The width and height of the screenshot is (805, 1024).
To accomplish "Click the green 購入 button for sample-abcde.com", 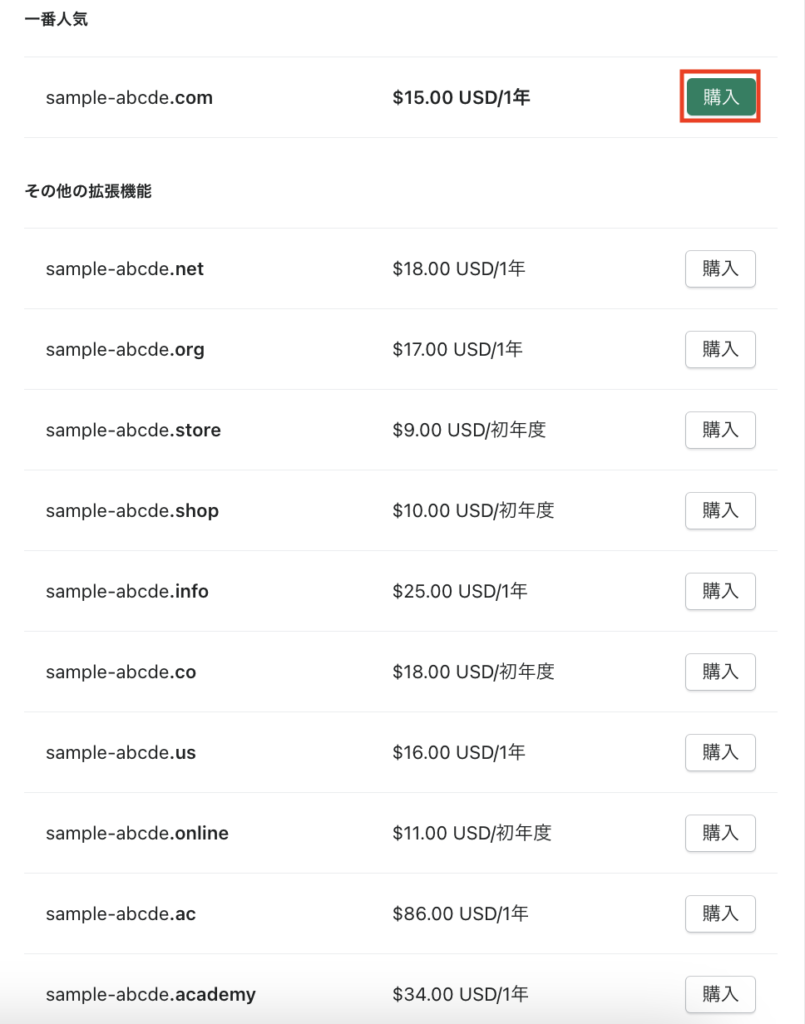I will tap(721, 97).
